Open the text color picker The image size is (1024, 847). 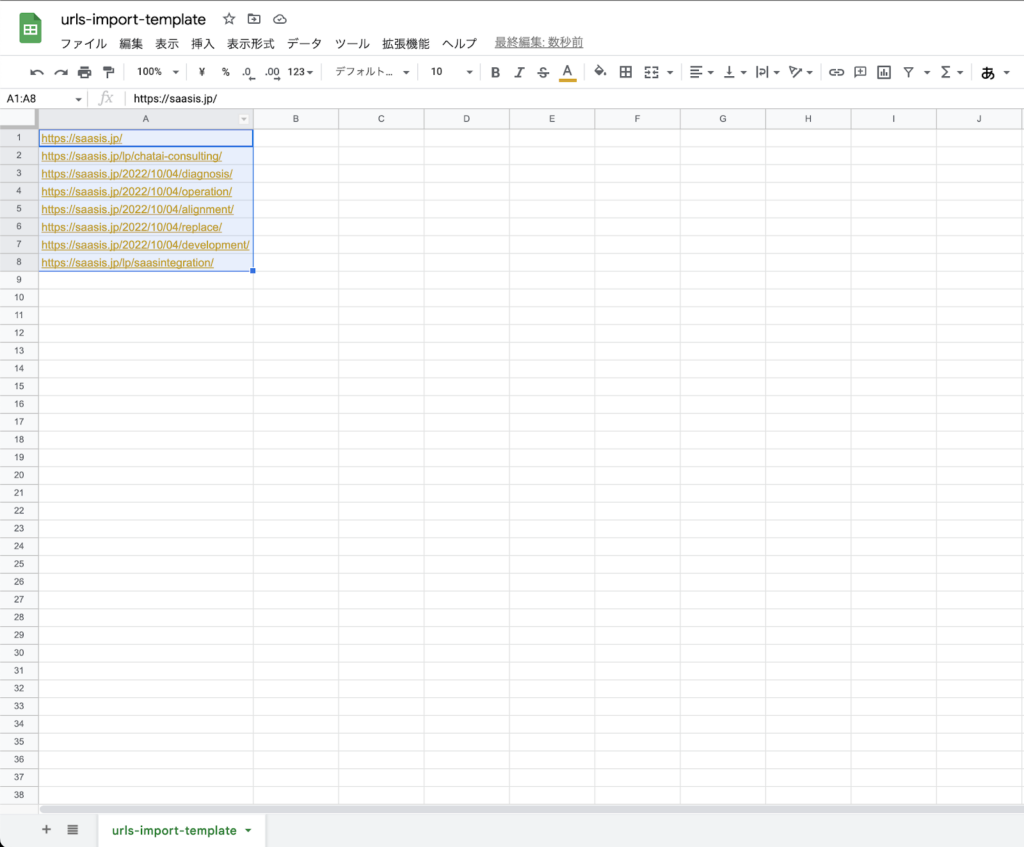click(568, 72)
